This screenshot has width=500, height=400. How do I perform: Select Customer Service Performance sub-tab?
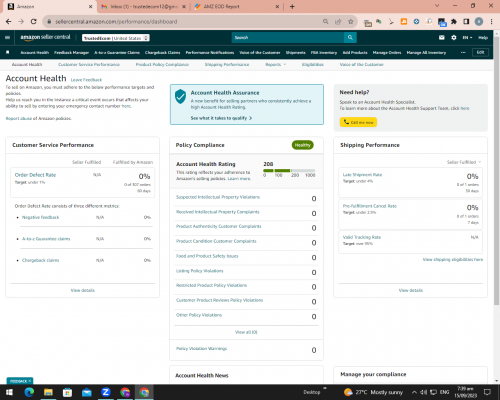point(89,64)
